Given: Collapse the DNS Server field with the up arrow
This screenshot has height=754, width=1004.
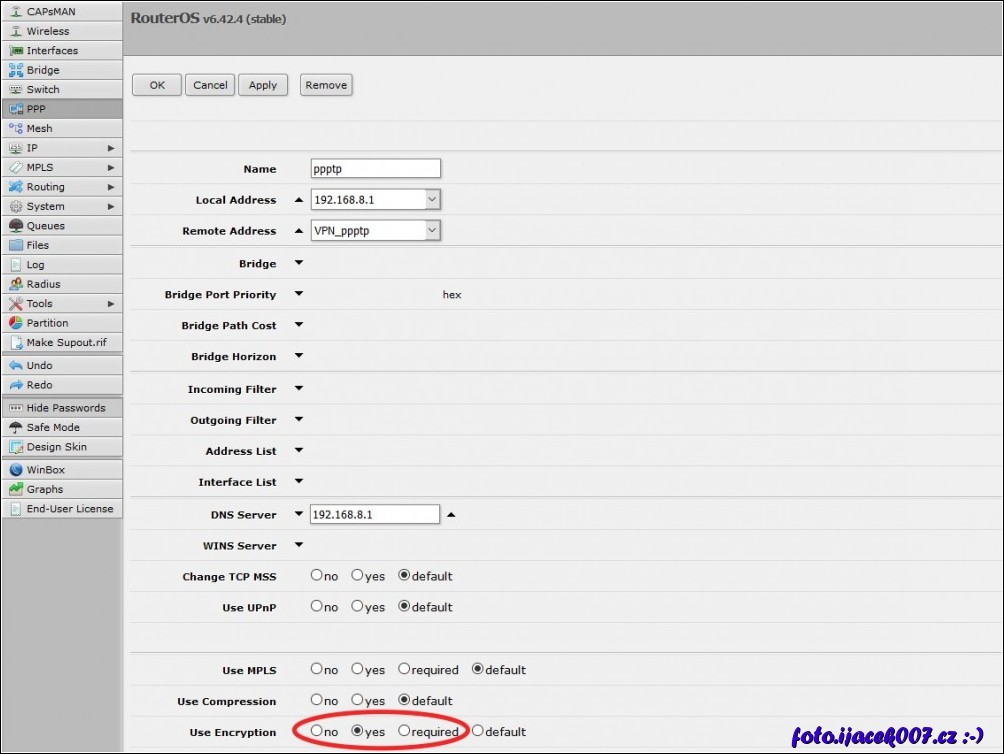Looking at the screenshot, I should 450,514.
